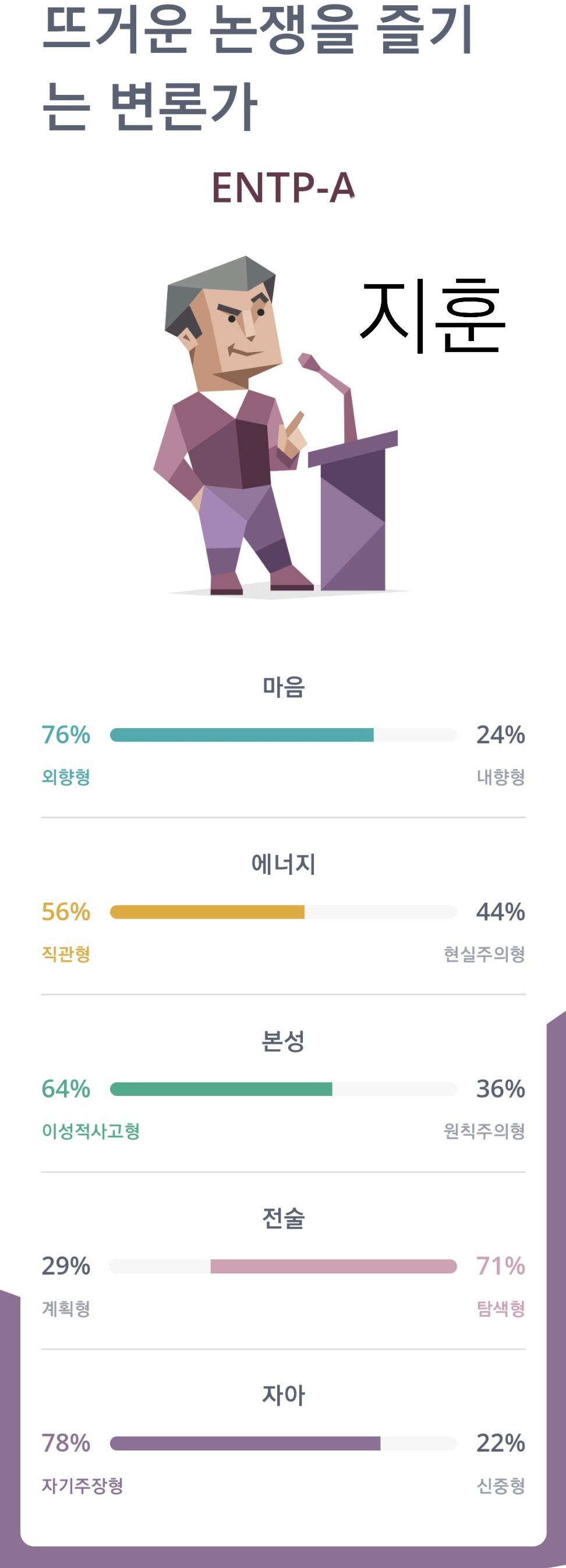
Task: Select the 현실주의형 label
Action: (484, 954)
